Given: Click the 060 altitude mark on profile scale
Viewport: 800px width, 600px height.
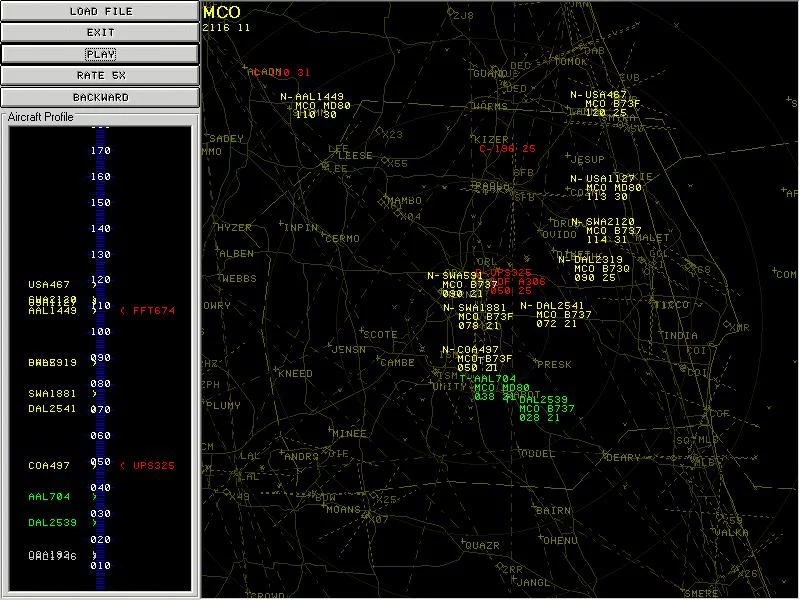Looking at the screenshot, I should [x=101, y=435].
